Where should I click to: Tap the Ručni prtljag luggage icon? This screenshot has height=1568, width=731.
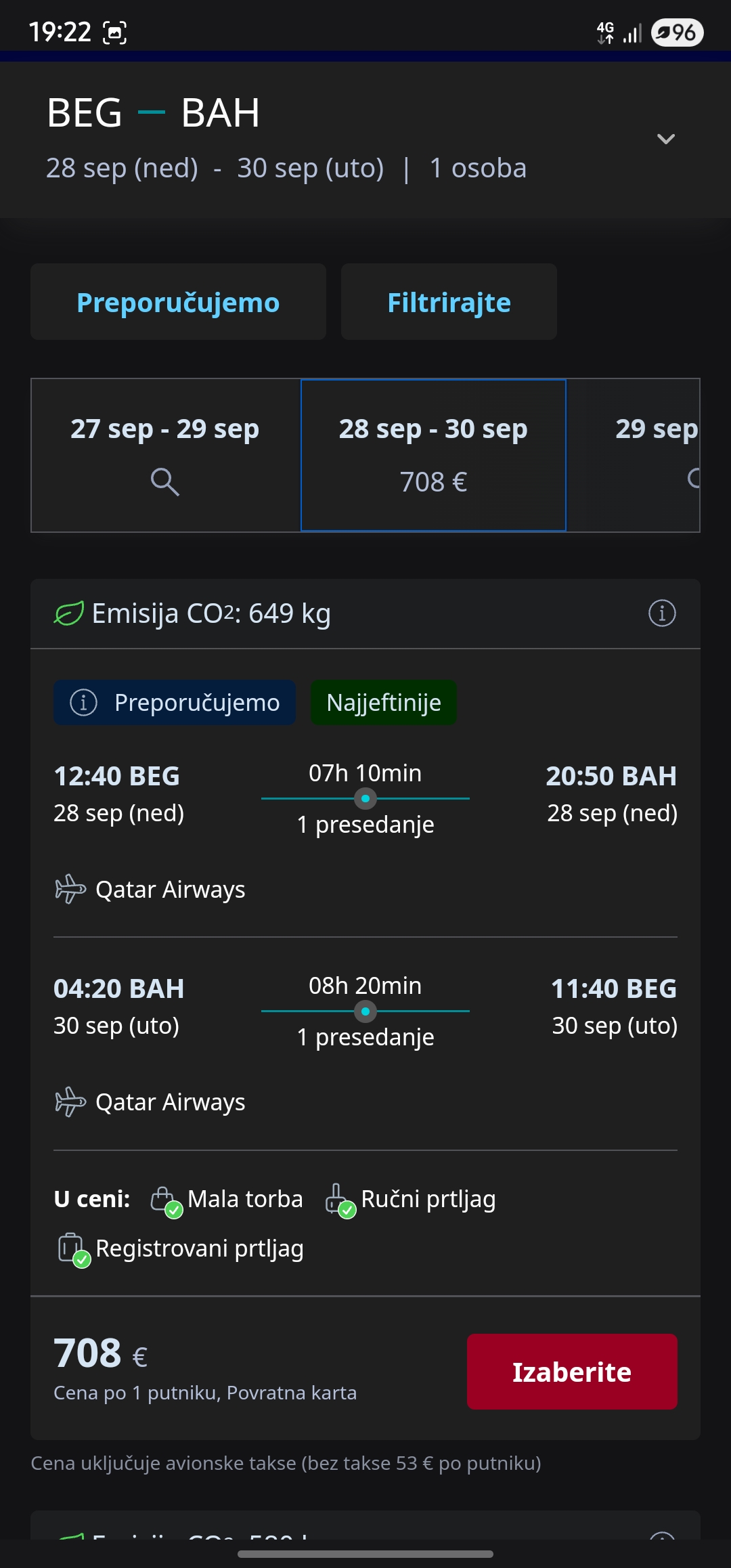tap(339, 1200)
